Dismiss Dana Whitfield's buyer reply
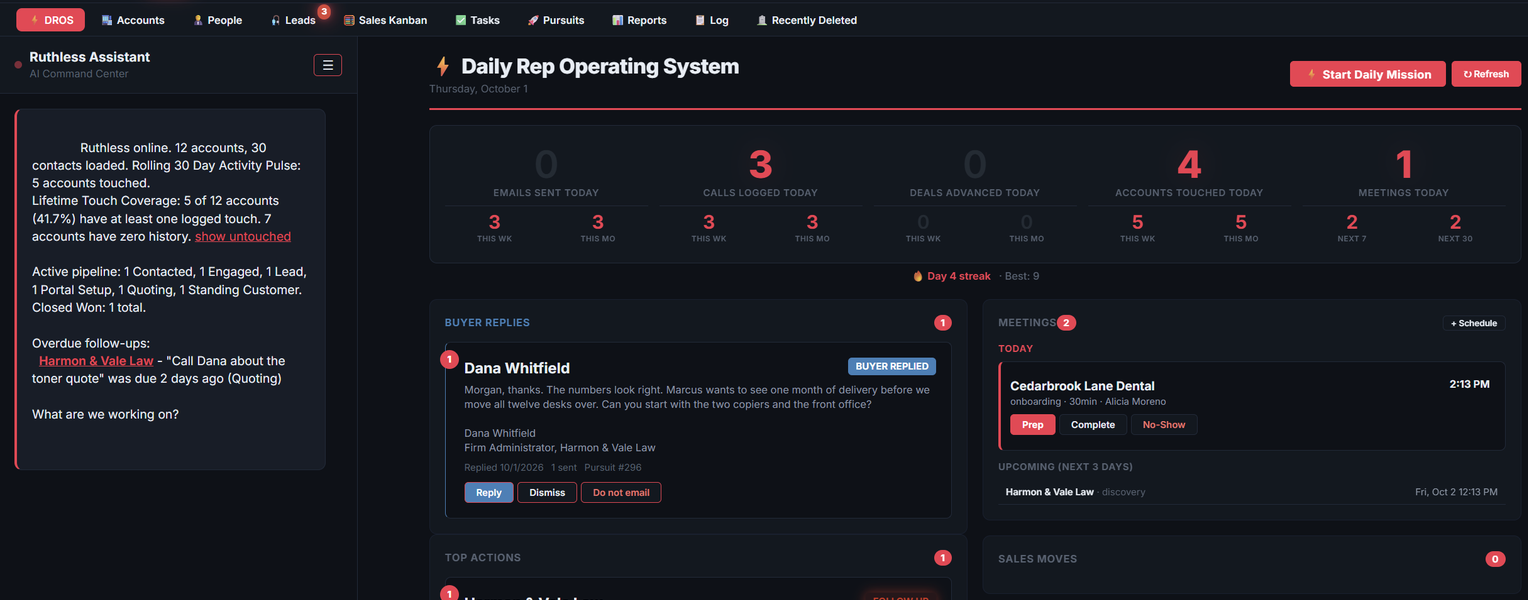The image size is (1528, 600). [x=547, y=492]
